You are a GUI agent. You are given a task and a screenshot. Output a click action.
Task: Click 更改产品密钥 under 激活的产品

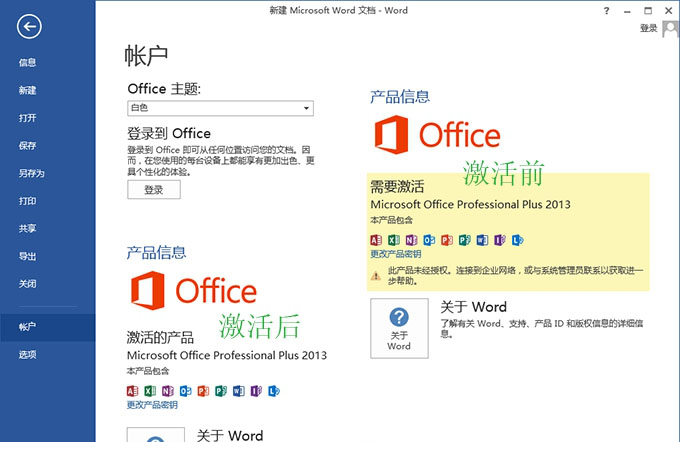pos(152,405)
